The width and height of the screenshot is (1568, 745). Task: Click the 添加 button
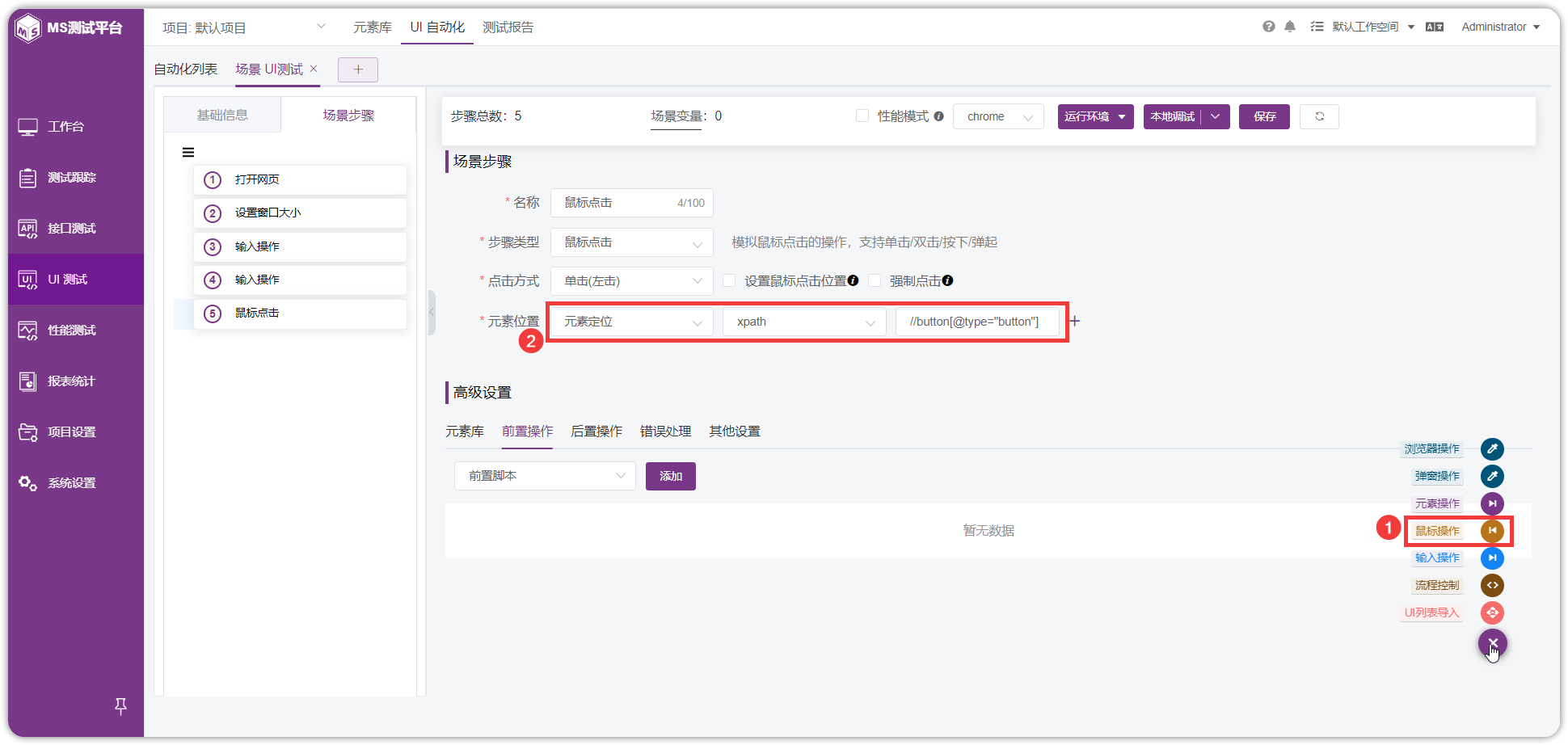coord(671,476)
